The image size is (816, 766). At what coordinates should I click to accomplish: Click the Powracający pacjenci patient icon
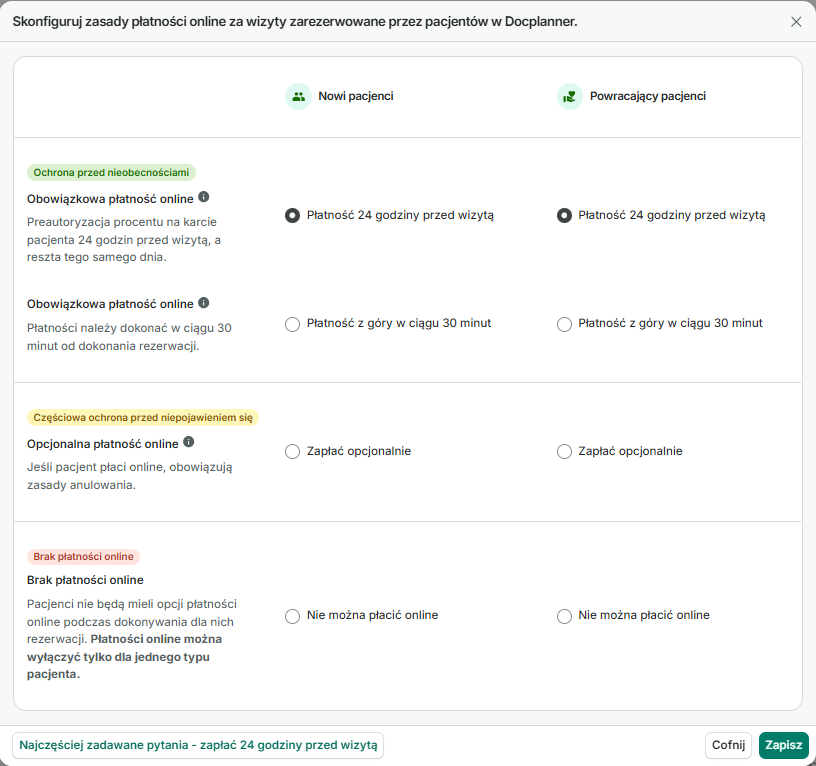(x=570, y=96)
